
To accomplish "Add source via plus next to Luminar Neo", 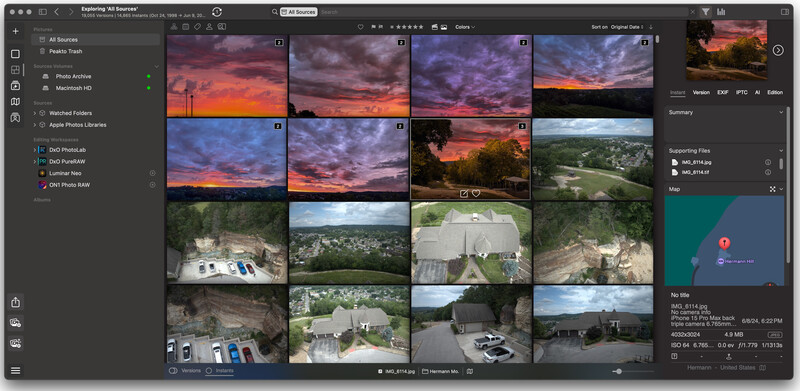I will click(152, 173).
